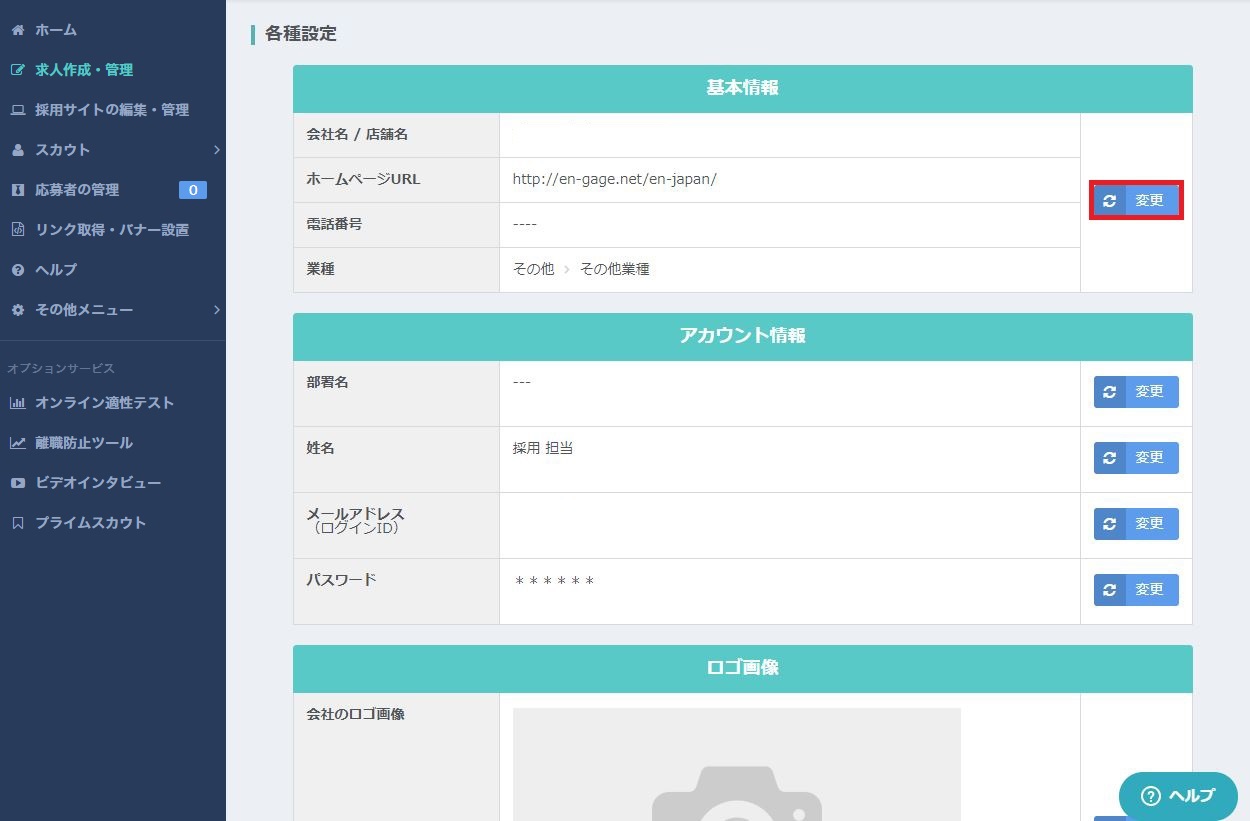The width and height of the screenshot is (1250, 821).
Task: Click the refresh icon on 部署名 変更 button
Action: coord(1109,392)
